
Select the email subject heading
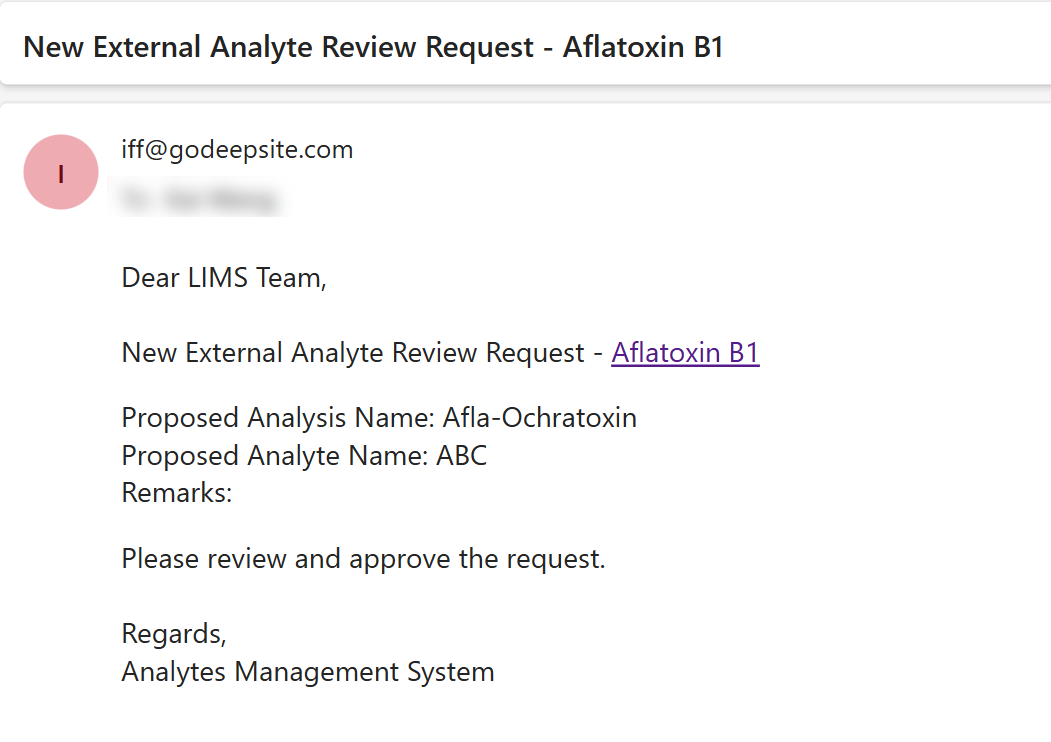(372, 47)
